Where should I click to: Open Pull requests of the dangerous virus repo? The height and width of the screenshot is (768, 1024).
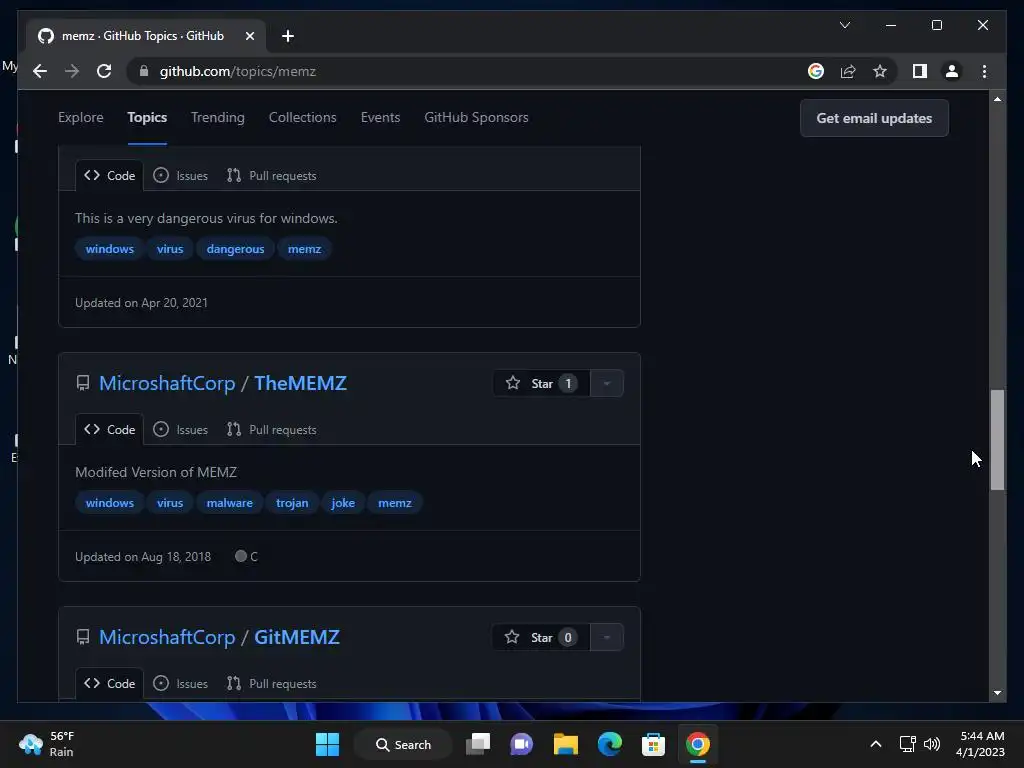point(271,176)
